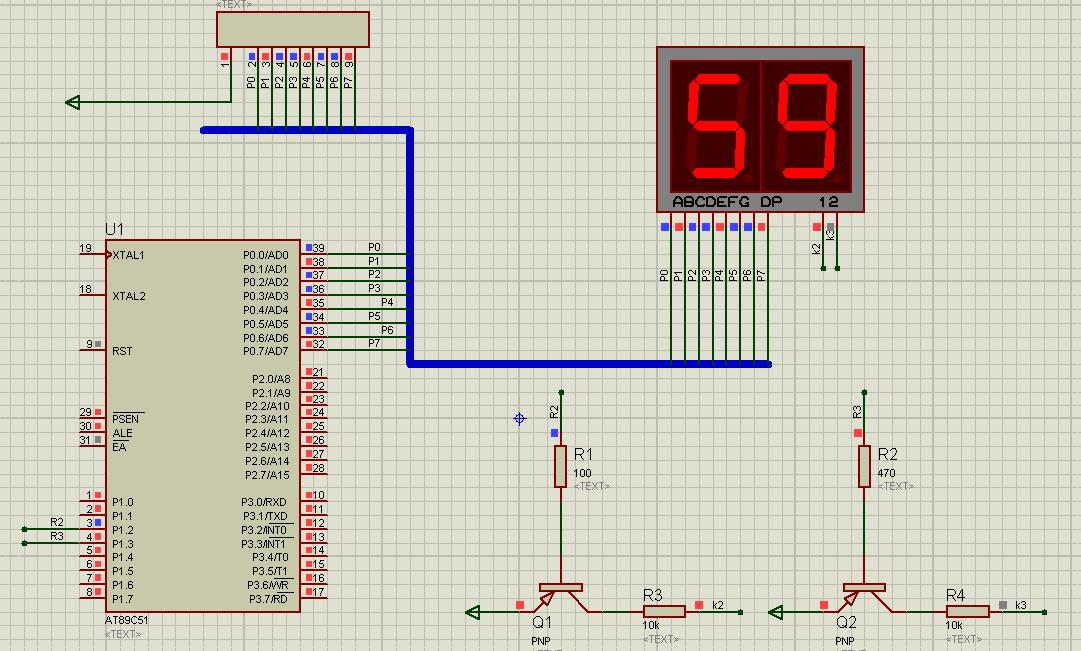The width and height of the screenshot is (1081, 651).
Task: Click pin number 18 beside XTAL2
Action: pos(85,289)
